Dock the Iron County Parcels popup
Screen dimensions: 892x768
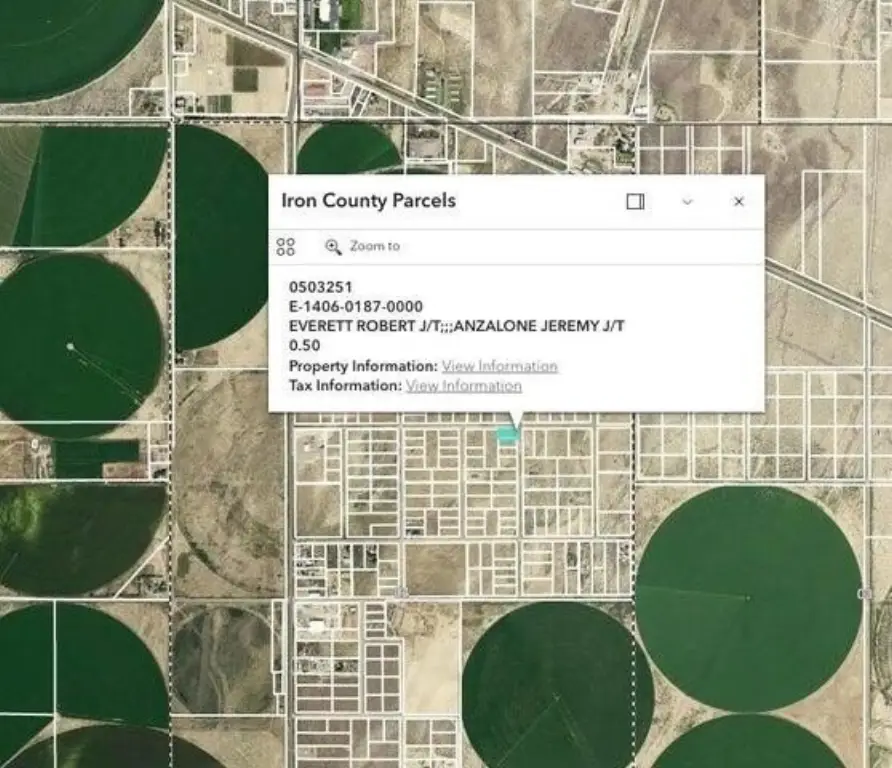click(x=635, y=202)
